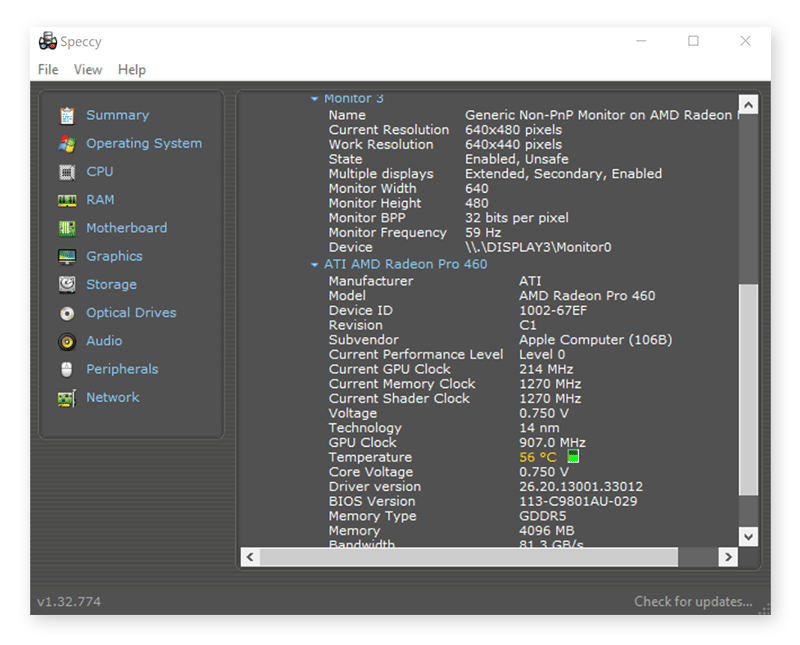This screenshot has width=800, height=645.
Task: Click the CPU chip icon
Action: click(x=67, y=172)
